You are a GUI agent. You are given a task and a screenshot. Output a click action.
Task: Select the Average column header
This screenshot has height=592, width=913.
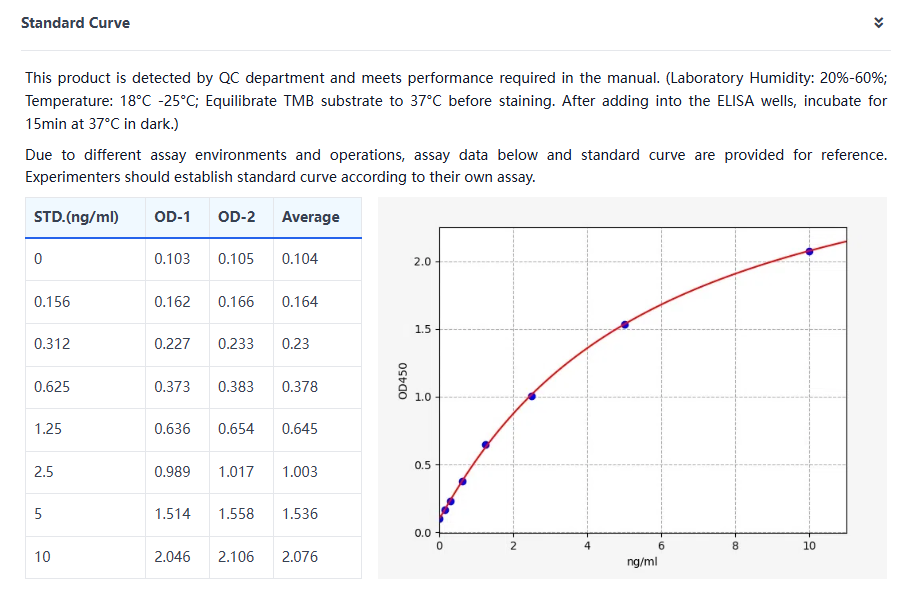[310, 217]
